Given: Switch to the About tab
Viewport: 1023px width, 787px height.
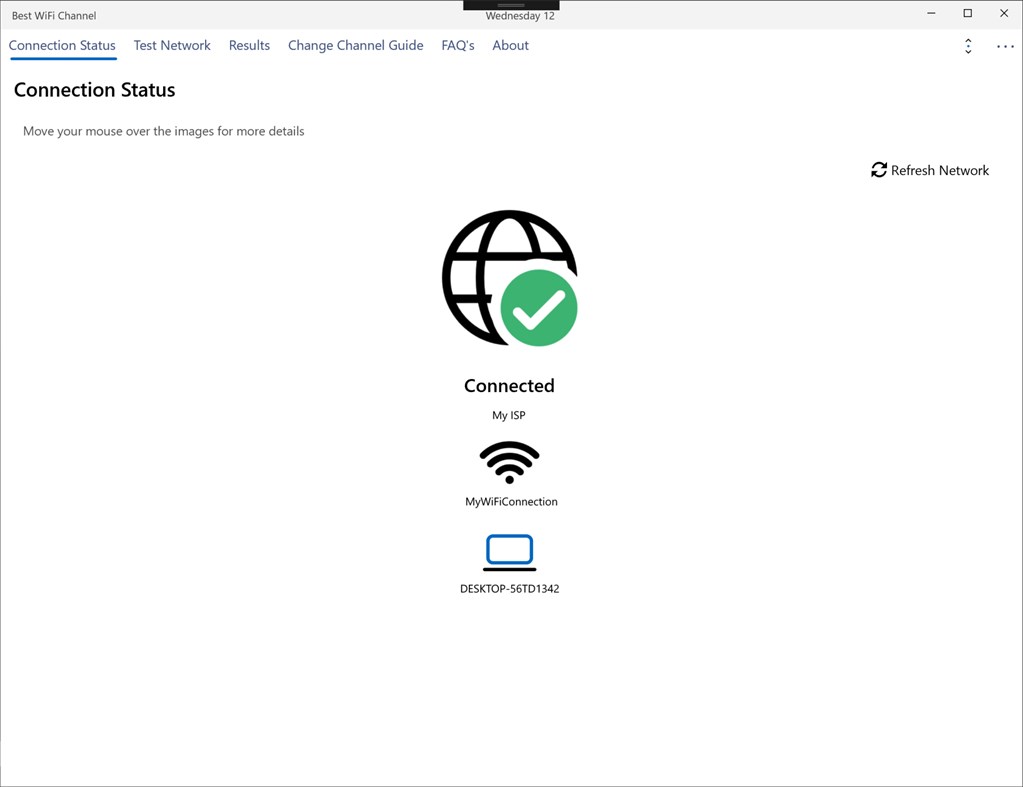Looking at the screenshot, I should 510,45.
